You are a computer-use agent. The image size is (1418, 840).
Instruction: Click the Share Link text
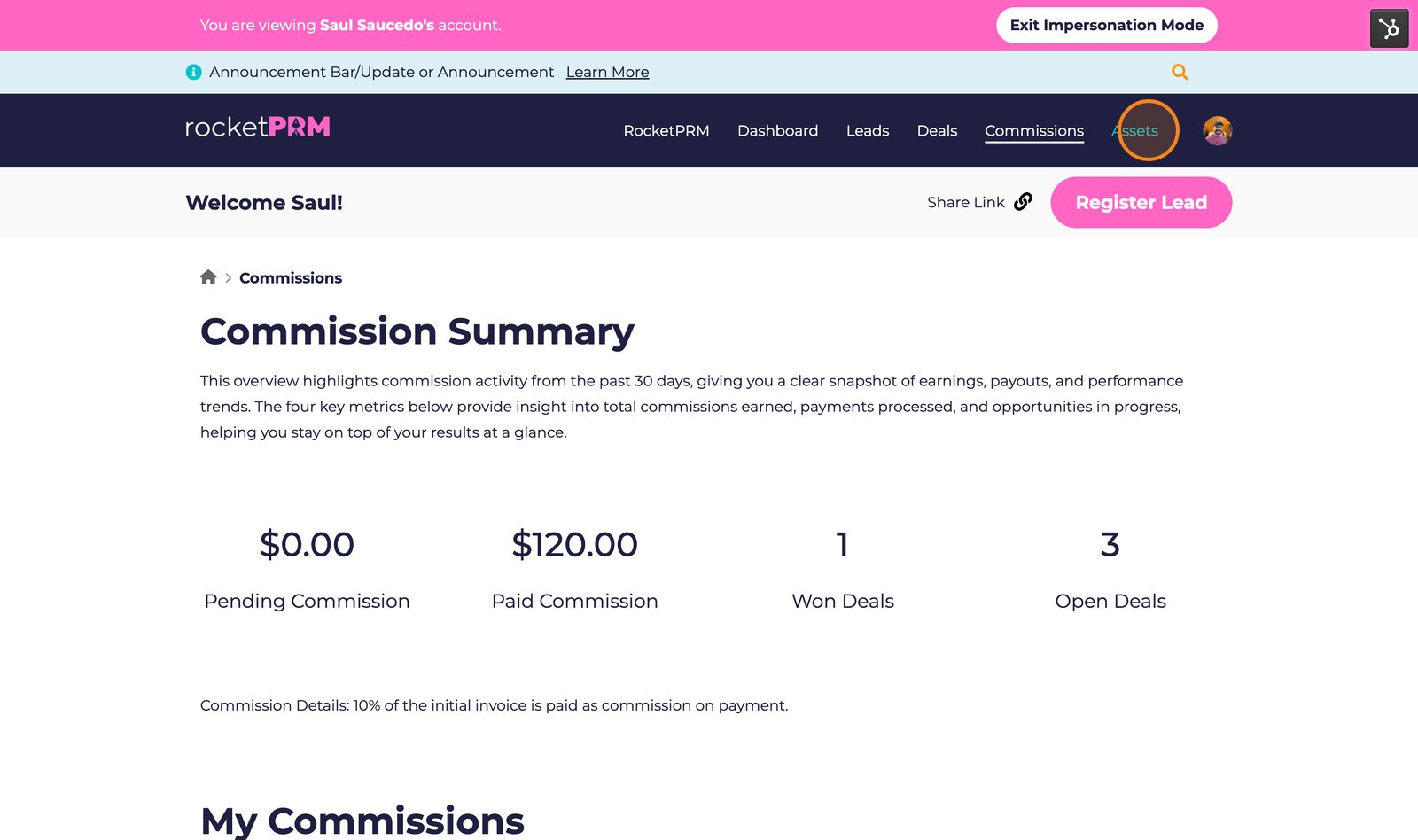coord(965,202)
